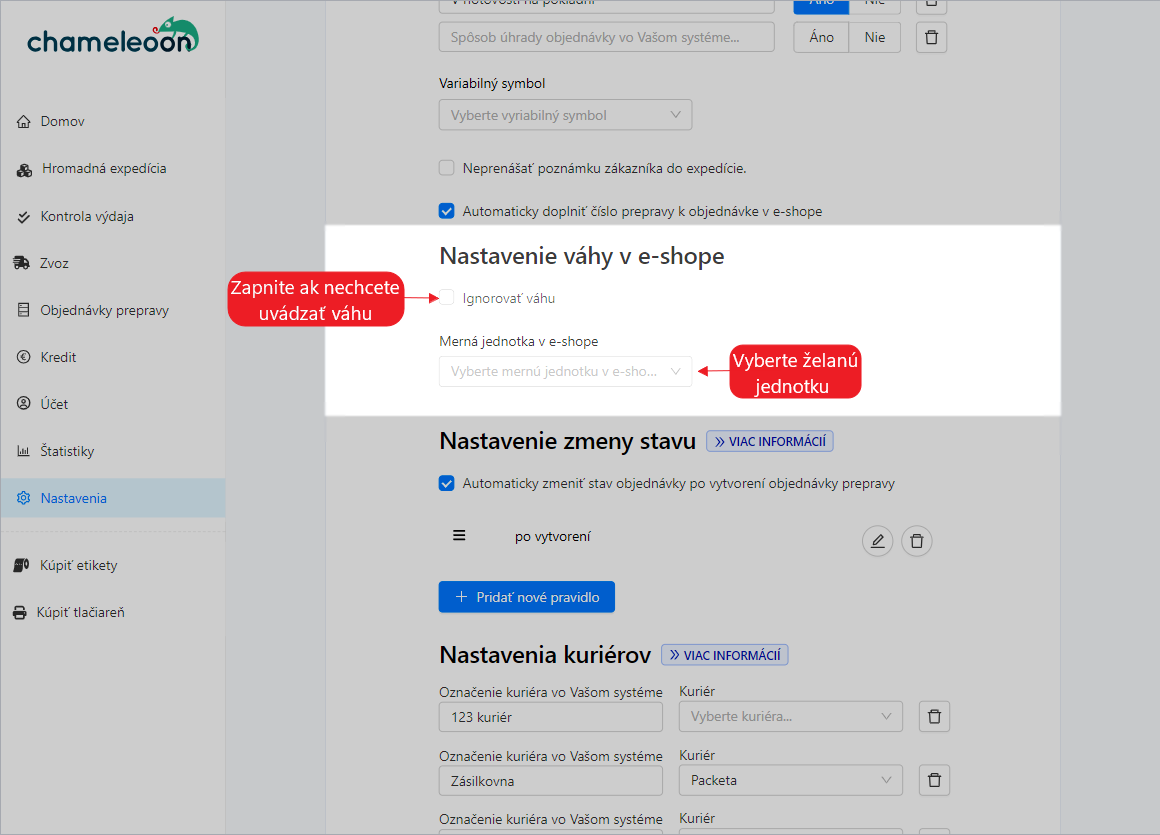Delete the payment method row via trash icon
Screen dimensions: 1160x835
tap(931, 38)
